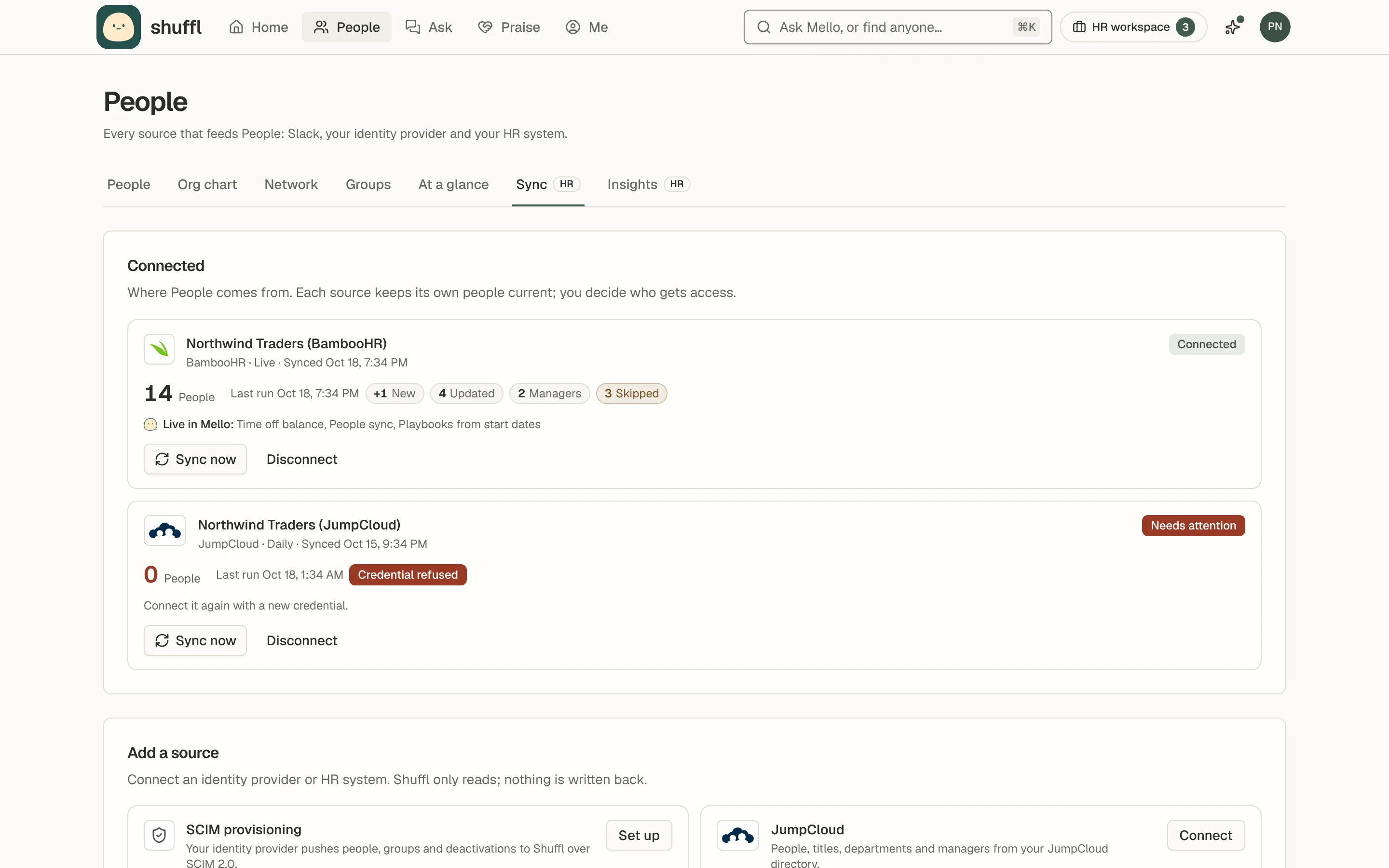Click the Northwind Traders (JumpCloud) title

pyautogui.click(x=299, y=525)
